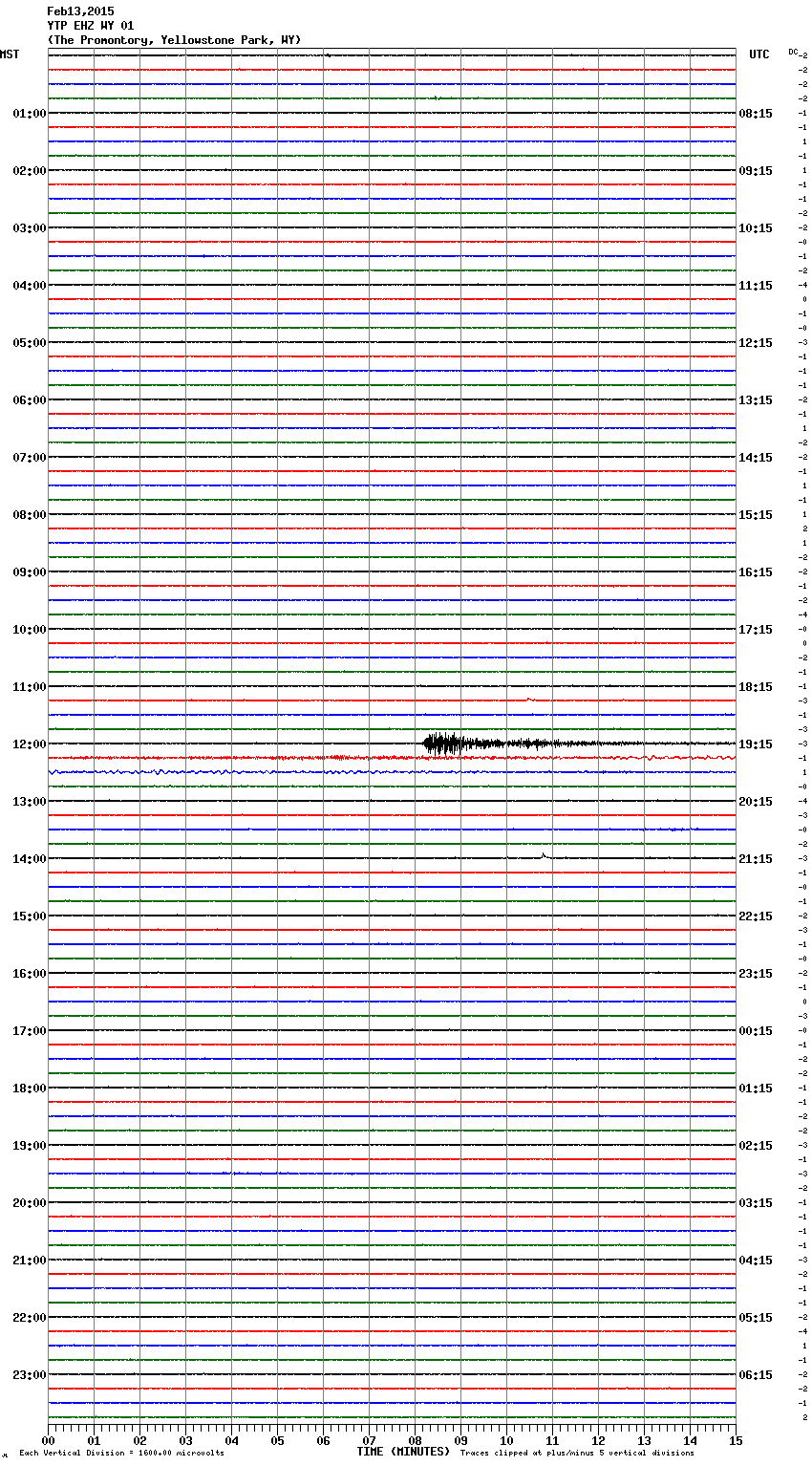Click the MST axis header
The width and height of the screenshot is (812, 1466).
click(x=10, y=54)
